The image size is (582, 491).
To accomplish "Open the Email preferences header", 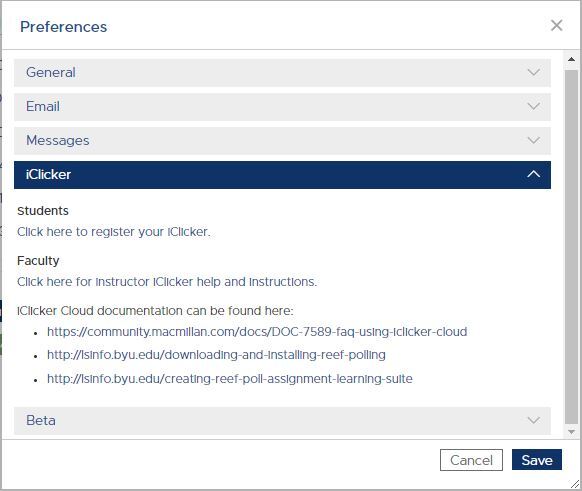I will (x=282, y=107).
